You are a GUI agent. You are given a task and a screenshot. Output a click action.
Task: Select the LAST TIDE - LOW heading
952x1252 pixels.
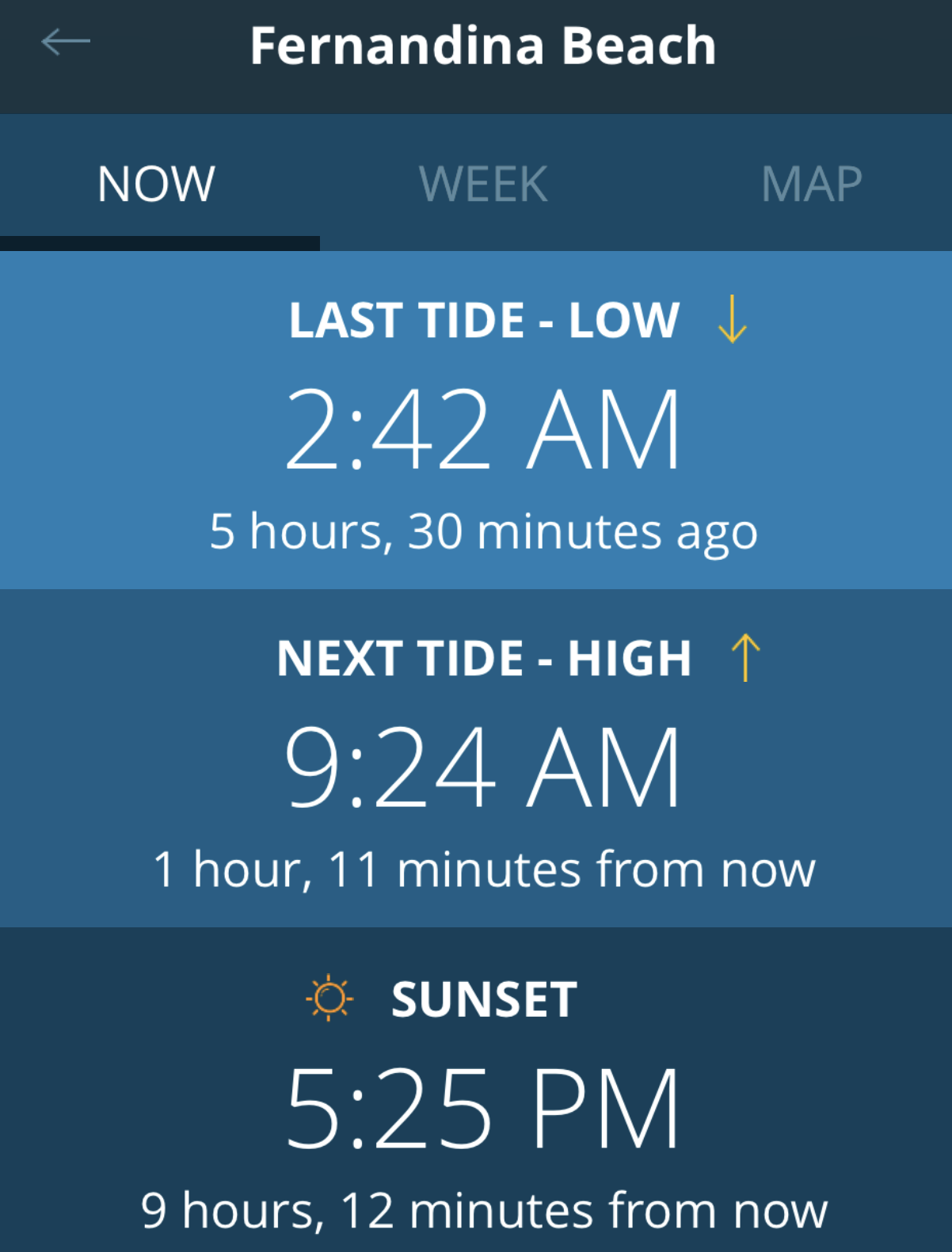(484, 320)
